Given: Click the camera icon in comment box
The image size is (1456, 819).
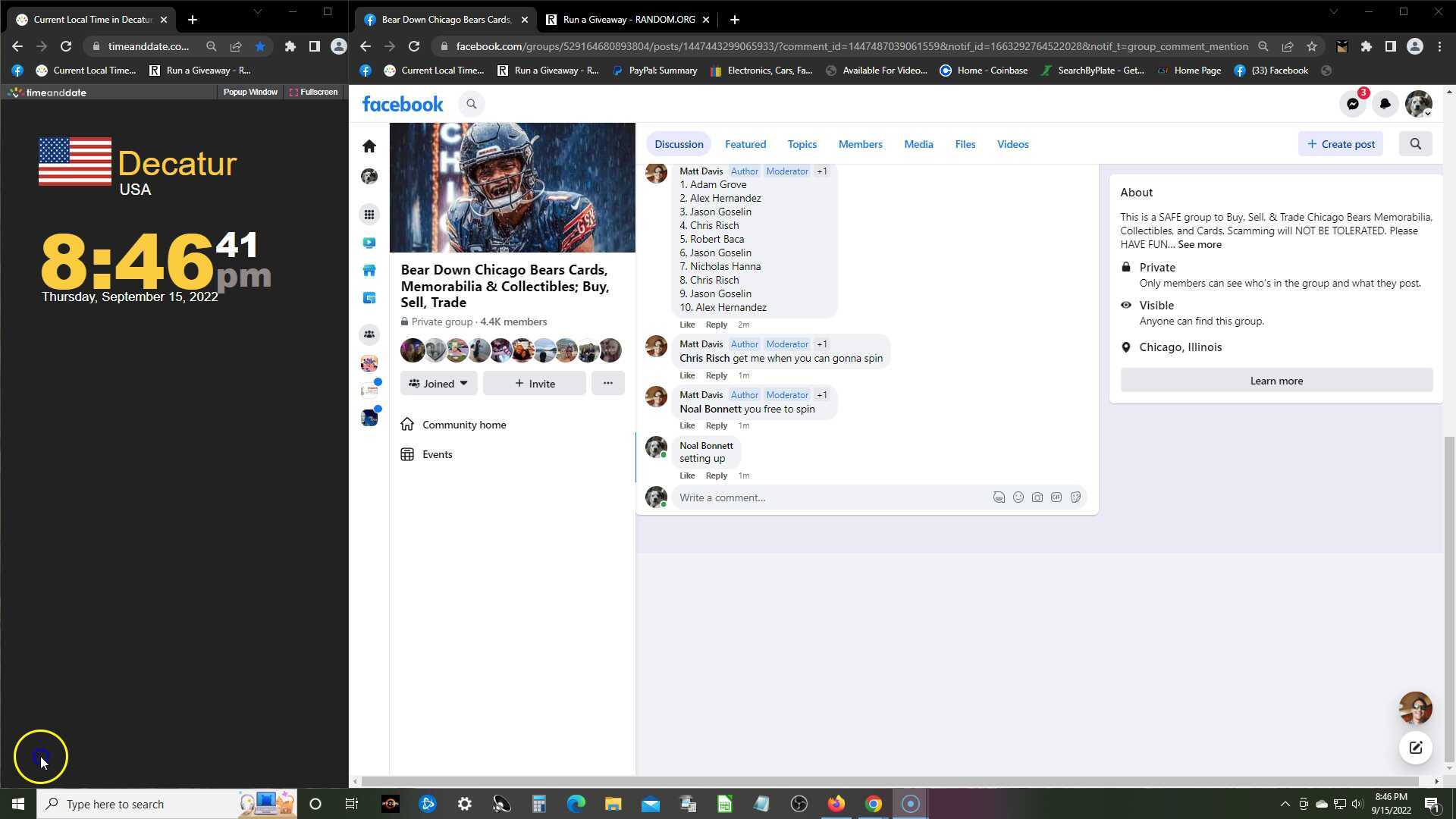Looking at the screenshot, I should [1037, 497].
